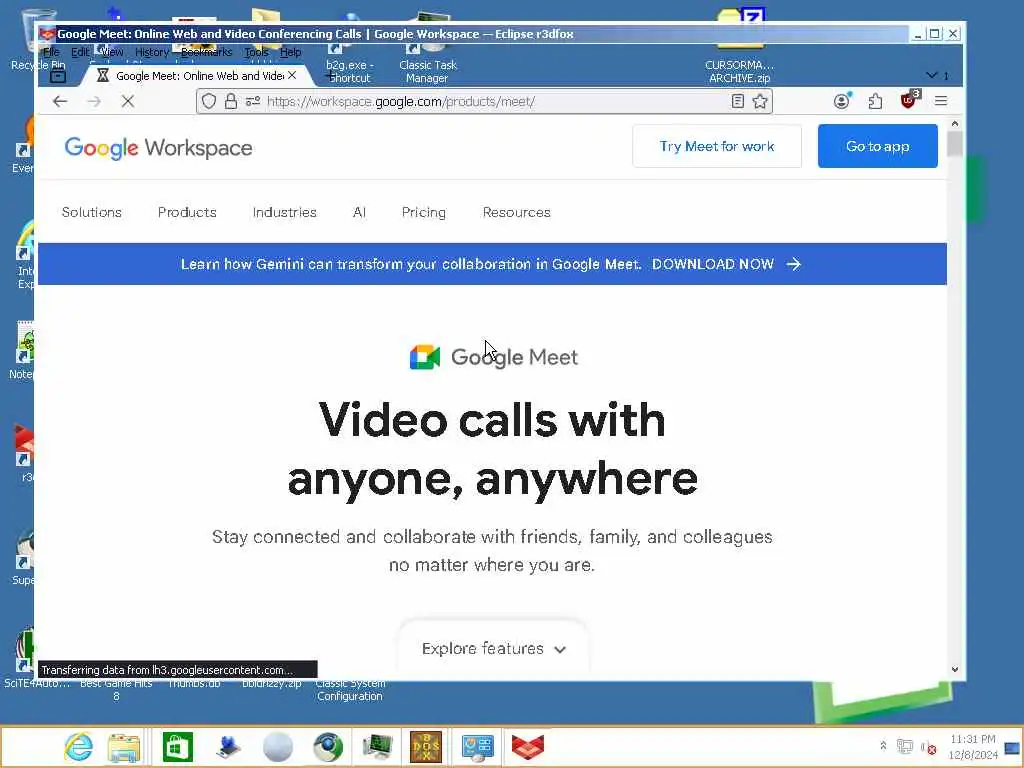Click the Google Workspace logo
1024x768 pixels.
tap(158, 148)
